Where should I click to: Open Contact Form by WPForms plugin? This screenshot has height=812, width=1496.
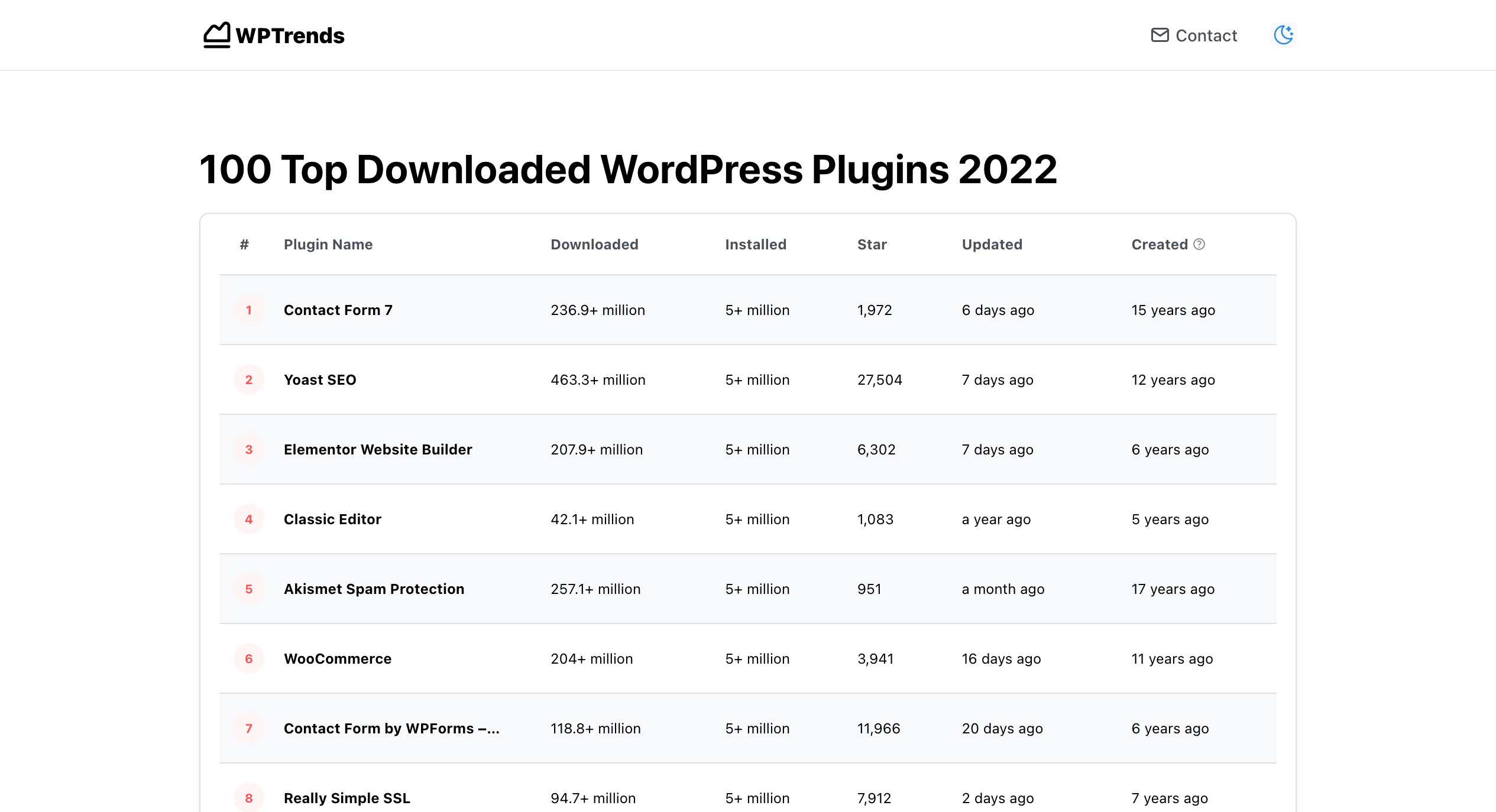click(x=391, y=729)
